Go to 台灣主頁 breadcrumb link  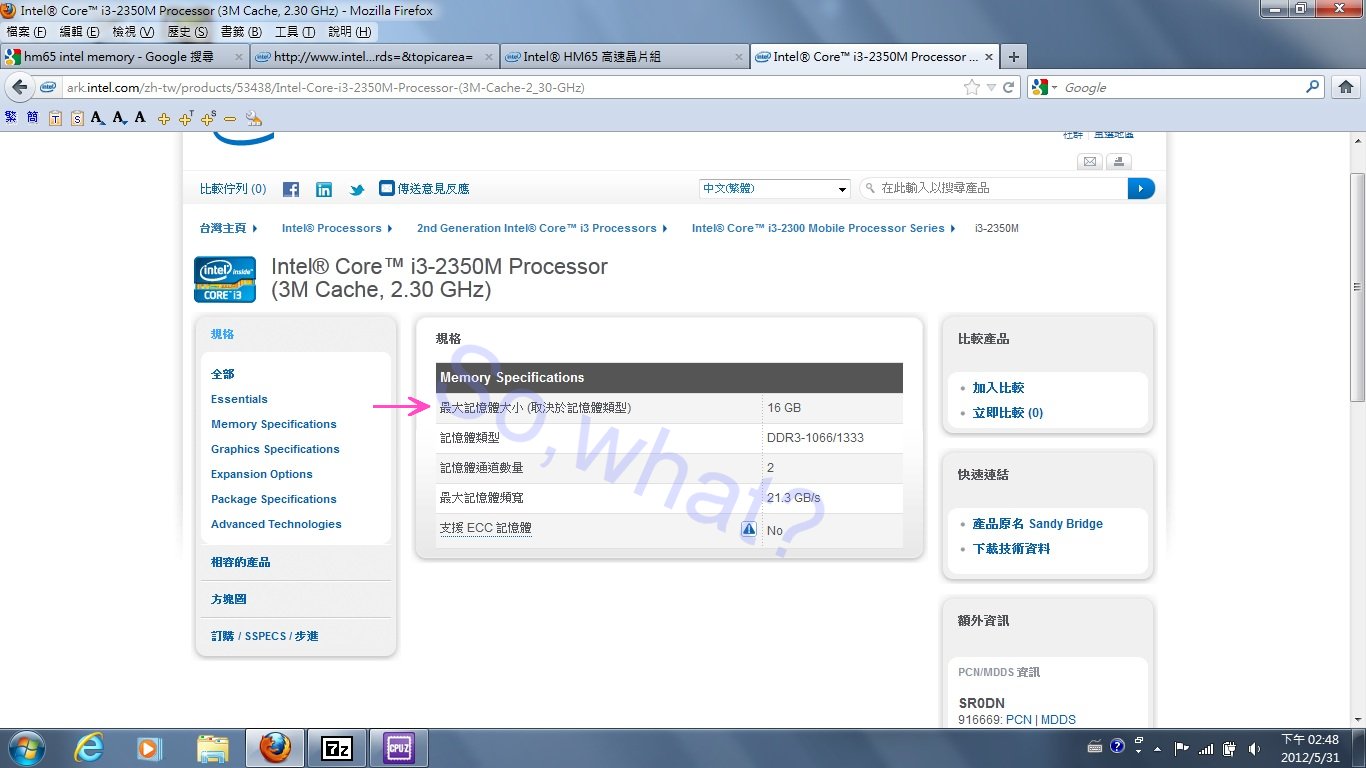coord(223,228)
